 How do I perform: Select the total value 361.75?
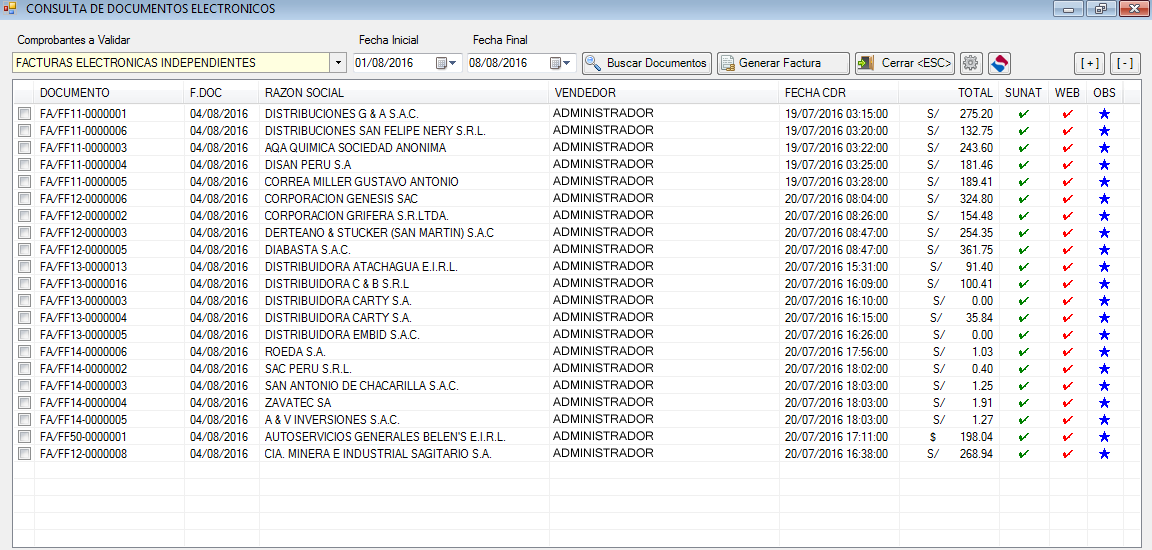coord(976,250)
